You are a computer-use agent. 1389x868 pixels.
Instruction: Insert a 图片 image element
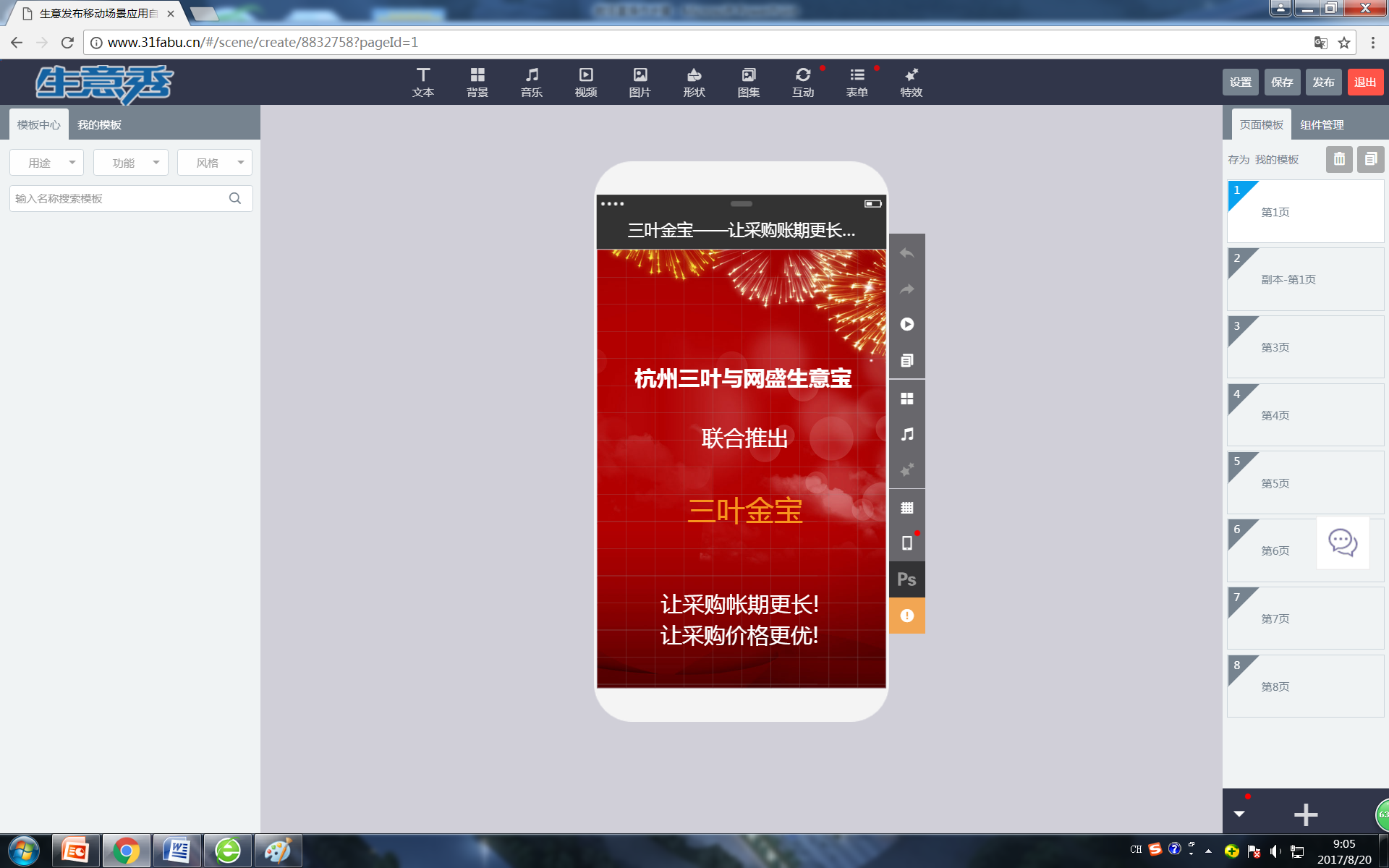point(640,82)
